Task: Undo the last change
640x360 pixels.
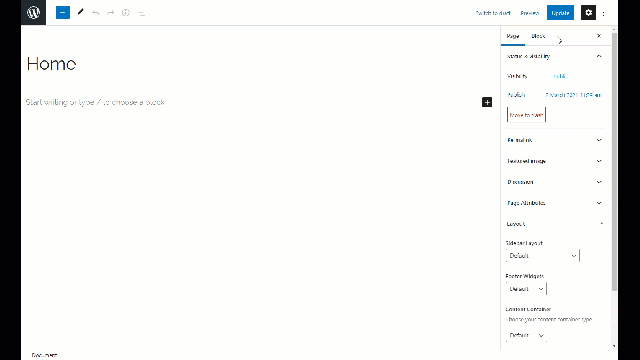Action: click(x=96, y=13)
